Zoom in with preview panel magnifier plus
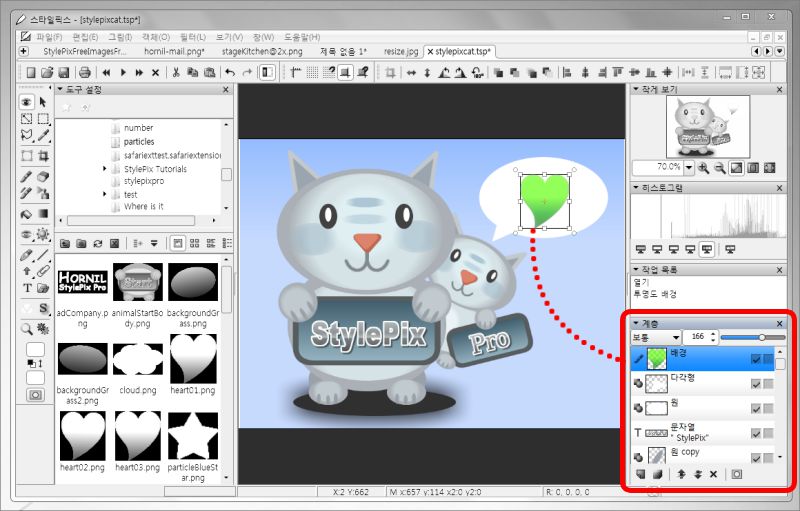 pyautogui.click(x=704, y=168)
